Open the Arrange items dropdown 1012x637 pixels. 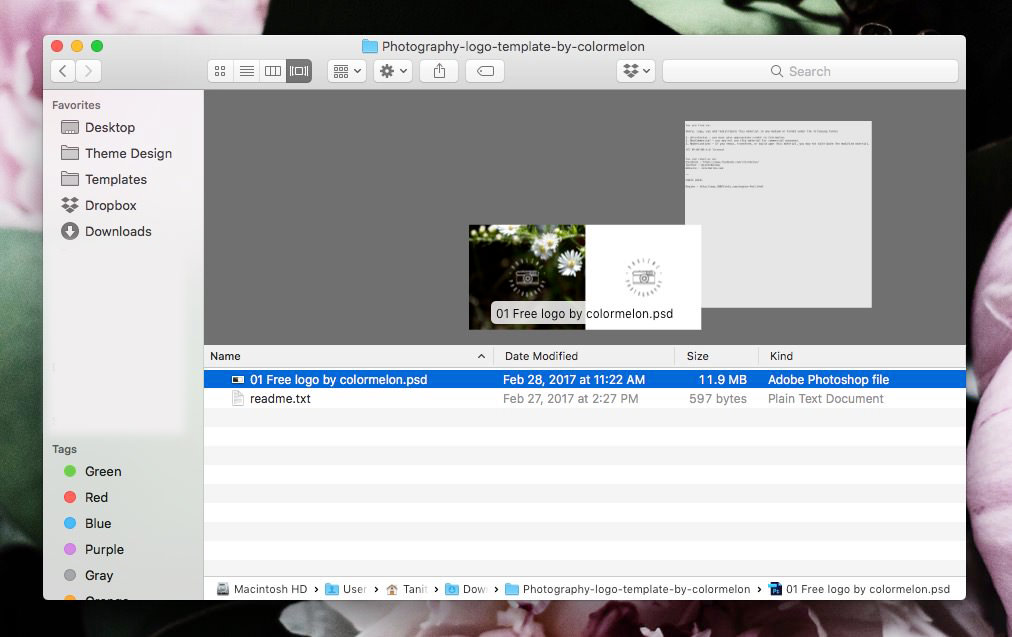coord(346,71)
